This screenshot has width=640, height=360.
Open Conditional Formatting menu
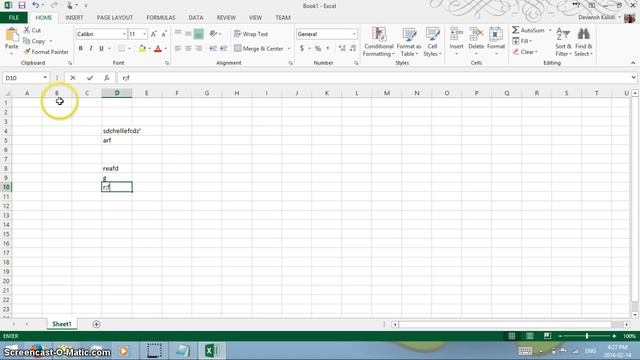379,42
